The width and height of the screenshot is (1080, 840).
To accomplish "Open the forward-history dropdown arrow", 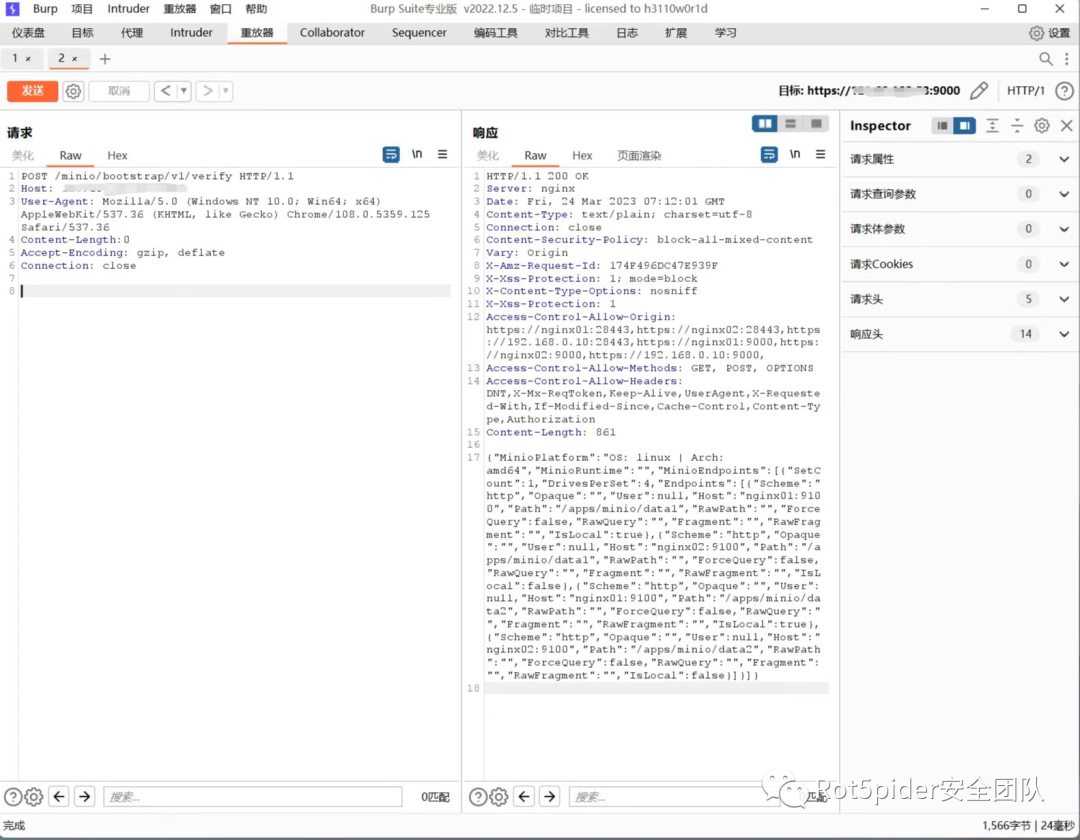I will [x=225, y=91].
